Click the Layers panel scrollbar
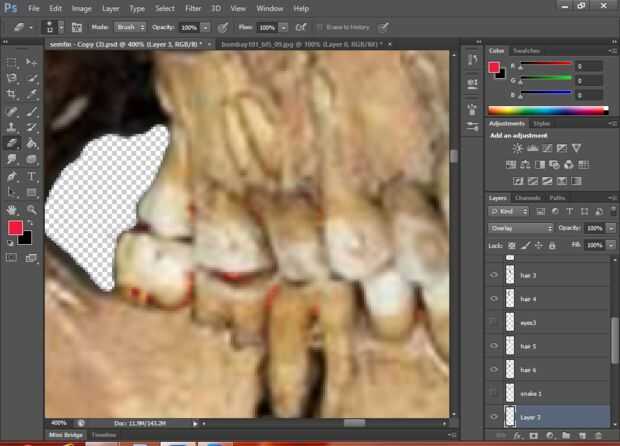The width and height of the screenshot is (620, 446). click(x=614, y=340)
